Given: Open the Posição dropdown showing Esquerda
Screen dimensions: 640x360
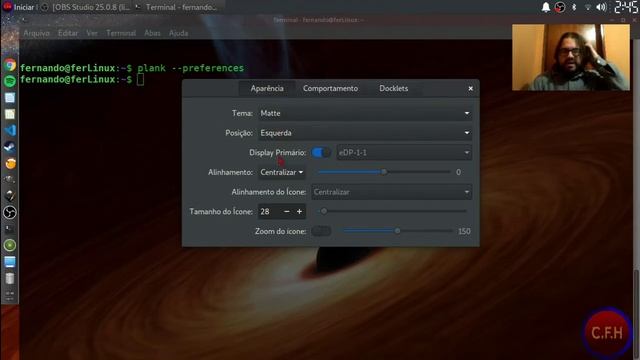Looking at the screenshot, I should coord(365,133).
